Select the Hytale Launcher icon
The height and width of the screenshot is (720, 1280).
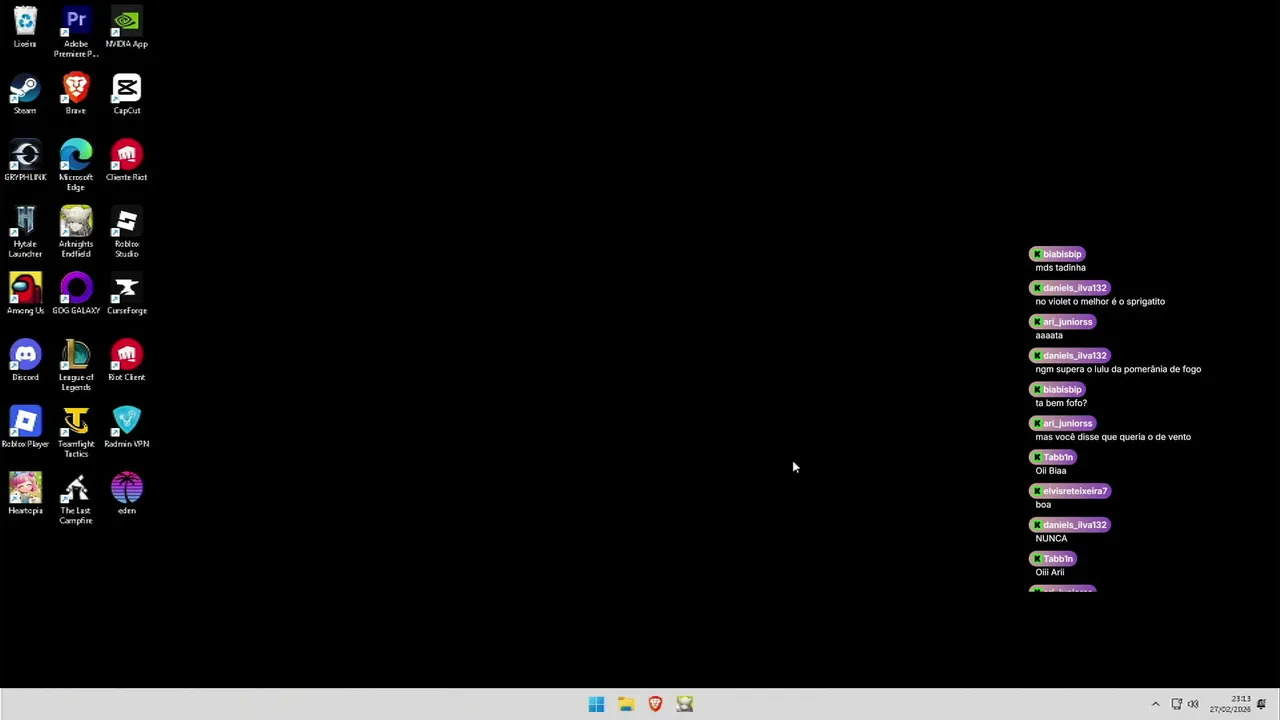tap(25, 232)
